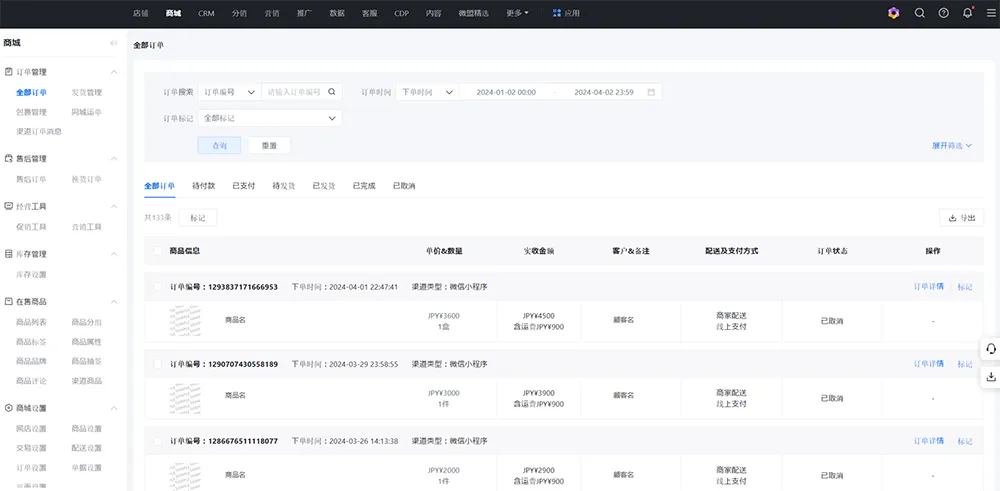This screenshot has width=1000, height=491.
Task: Open the 全部标记 order mark dropdown
Action: [270, 118]
